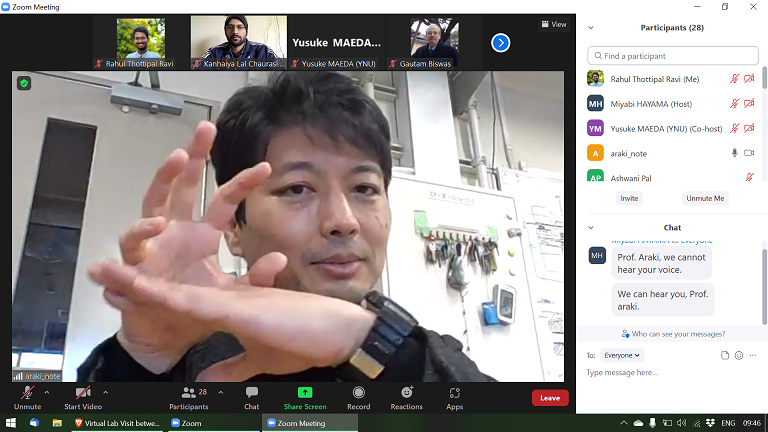
Task: Switch to Virtual Lab Visit taskbar window
Action: [x=116, y=423]
